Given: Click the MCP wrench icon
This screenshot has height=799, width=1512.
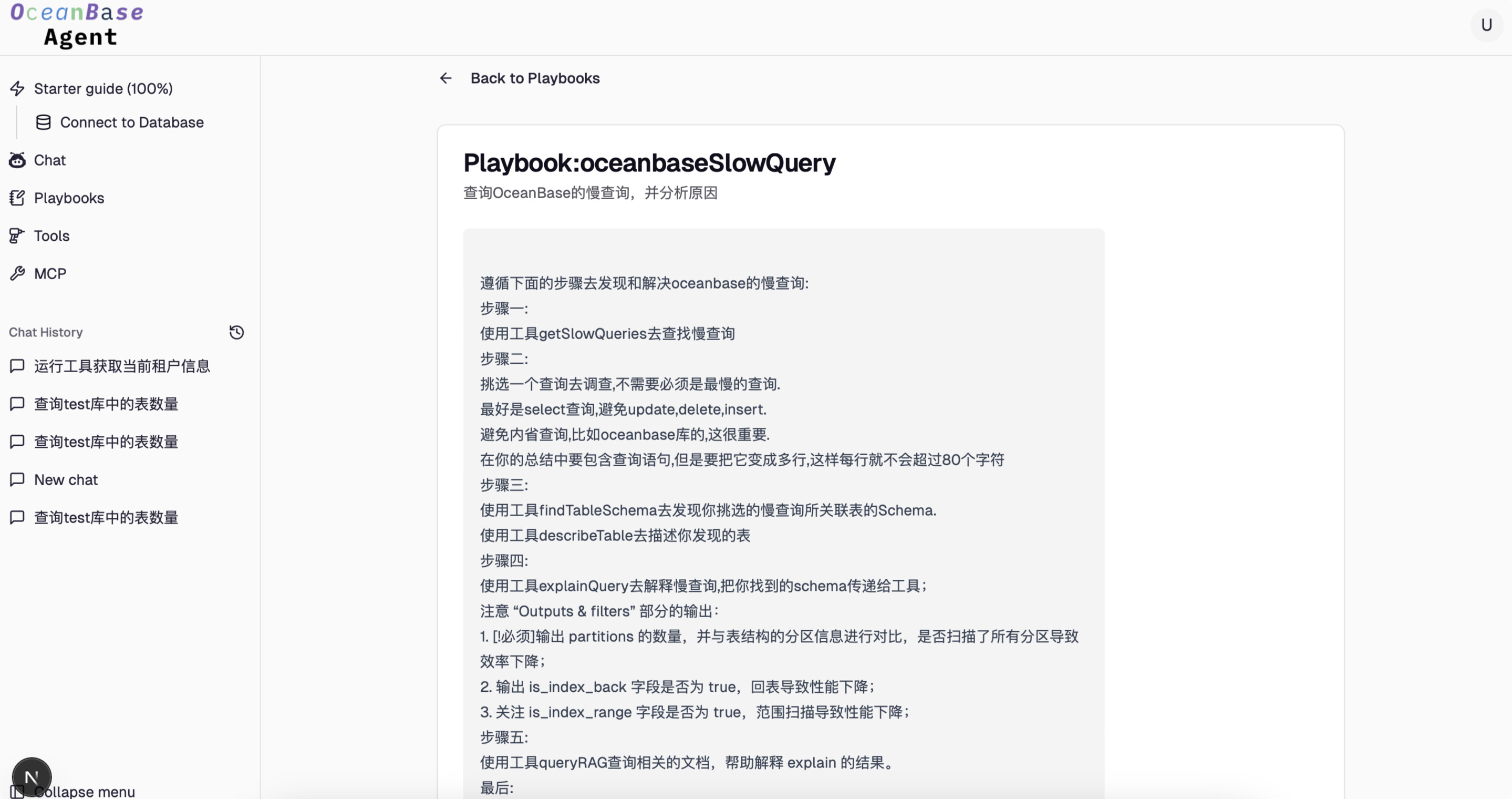Looking at the screenshot, I should coord(17,273).
